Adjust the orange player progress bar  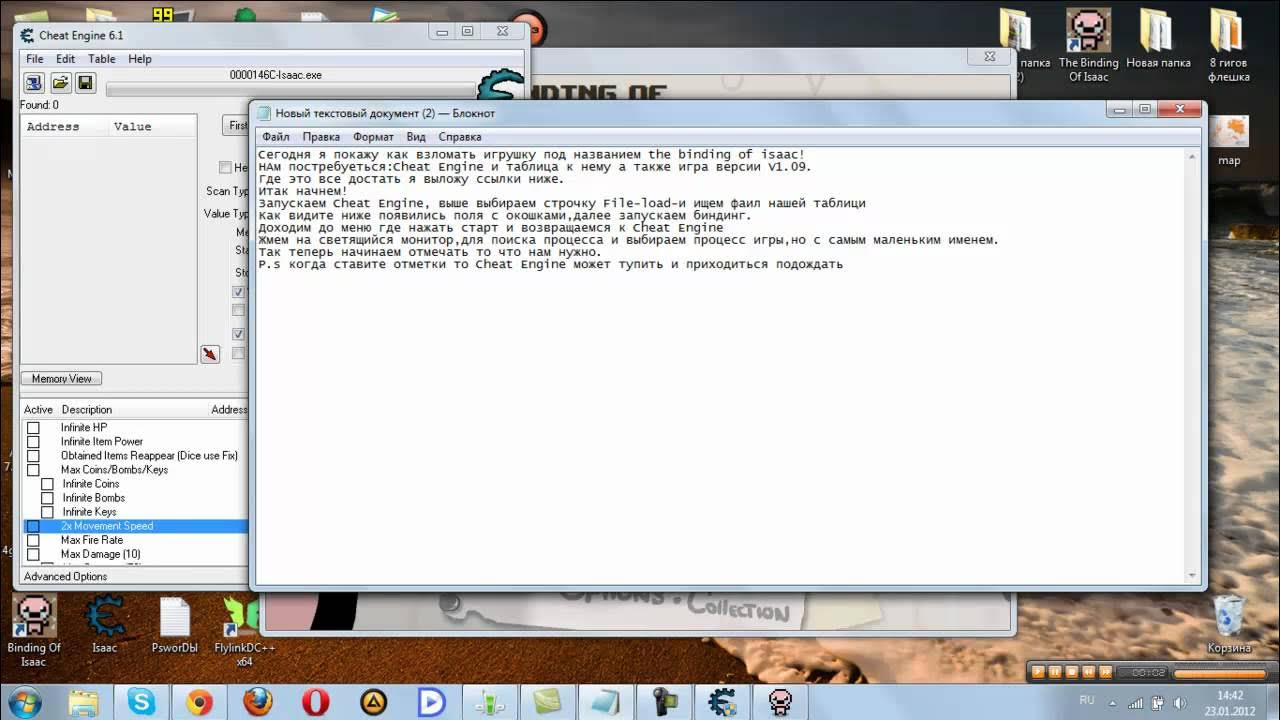[1219, 673]
